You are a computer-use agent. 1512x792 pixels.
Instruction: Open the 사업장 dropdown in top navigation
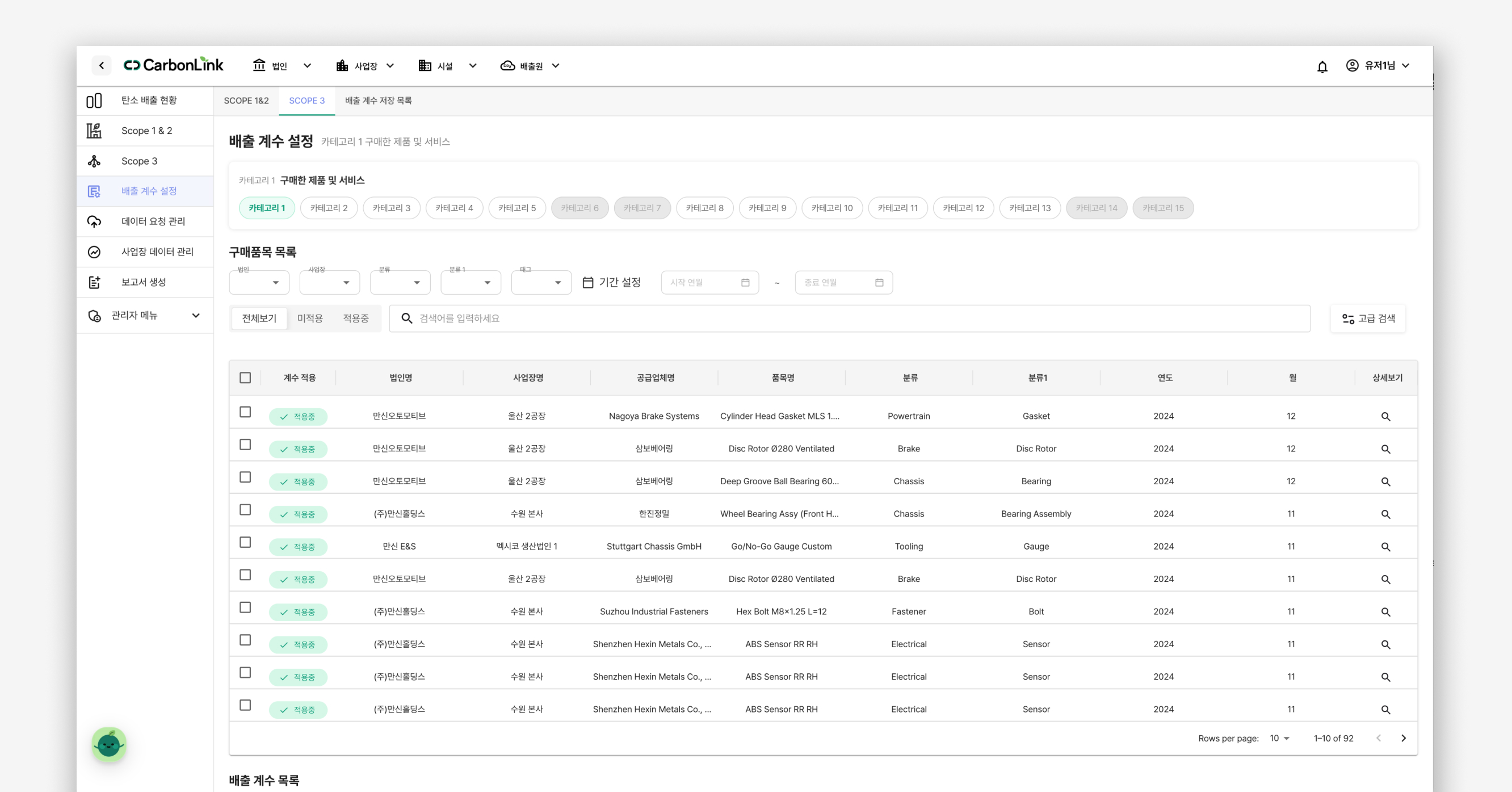coord(364,66)
